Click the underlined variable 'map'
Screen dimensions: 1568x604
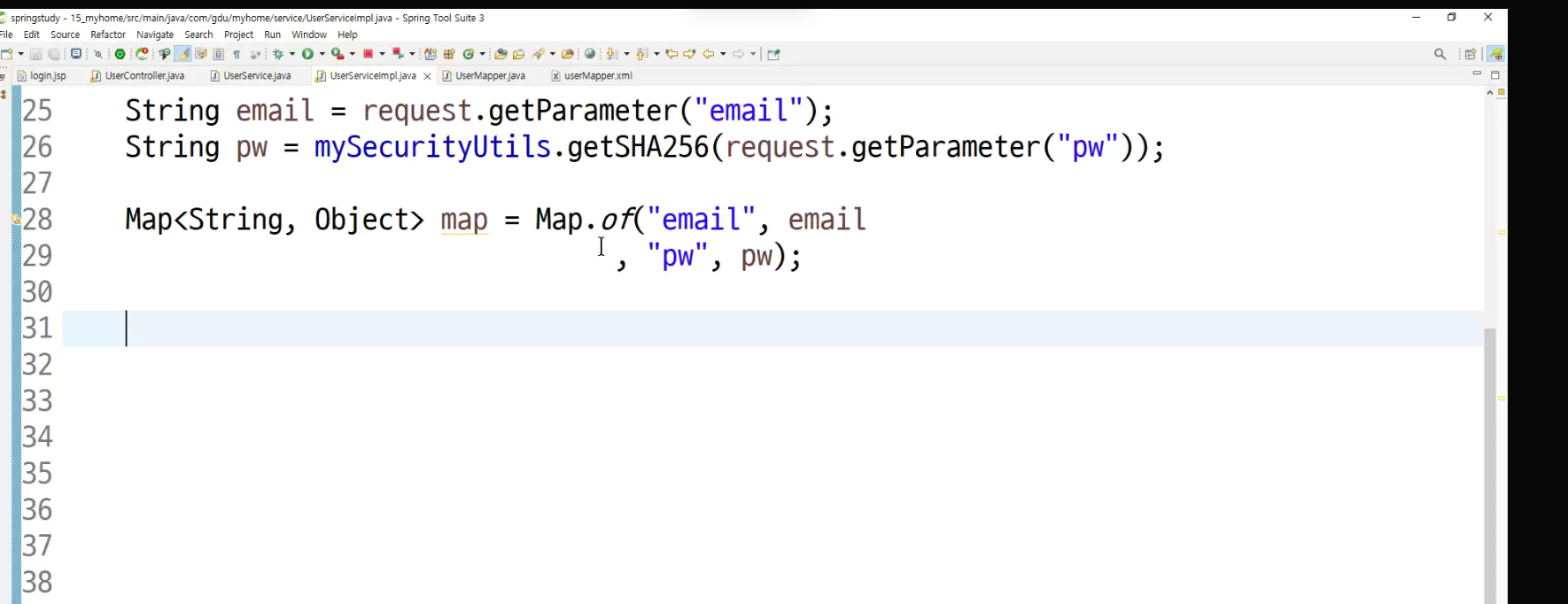point(464,220)
